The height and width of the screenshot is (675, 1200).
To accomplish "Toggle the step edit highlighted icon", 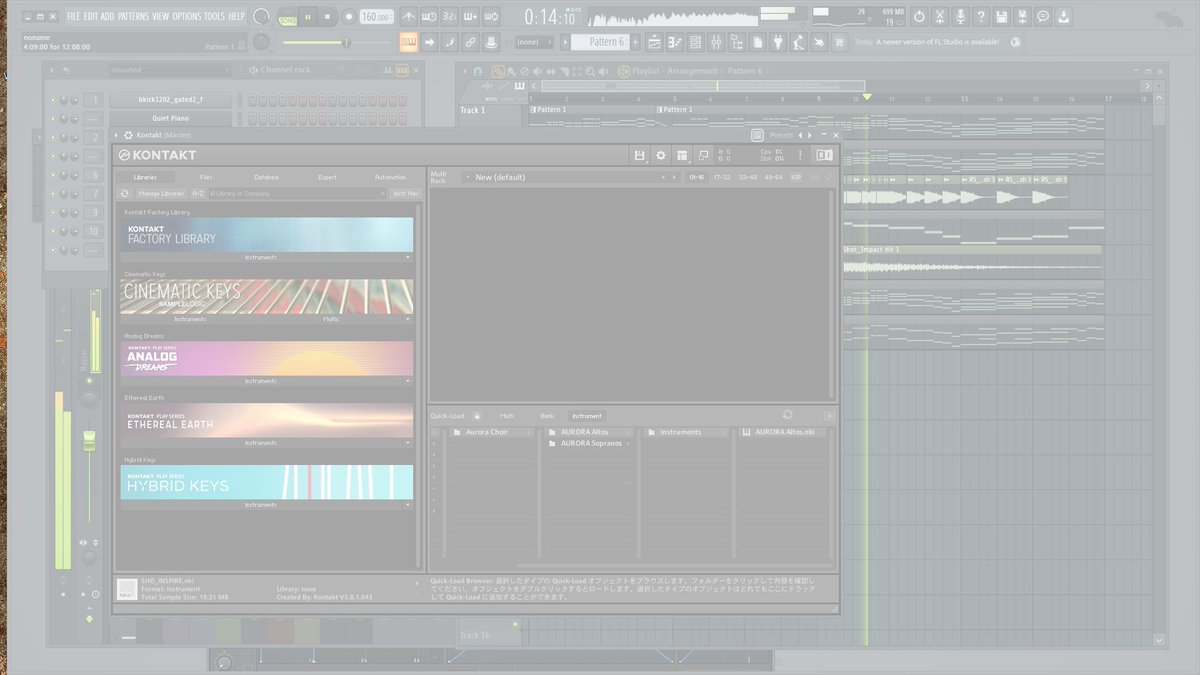I will [x=408, y=42].
